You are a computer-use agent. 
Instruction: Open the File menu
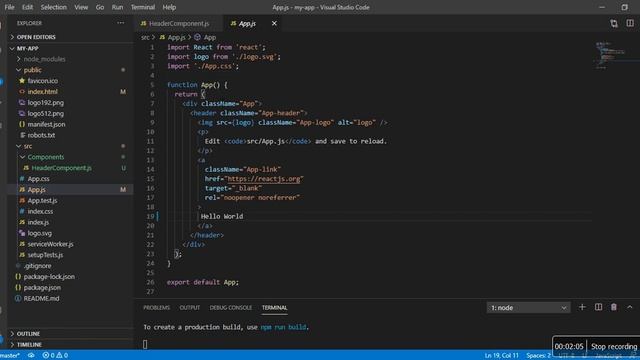[x=9, y=7]
